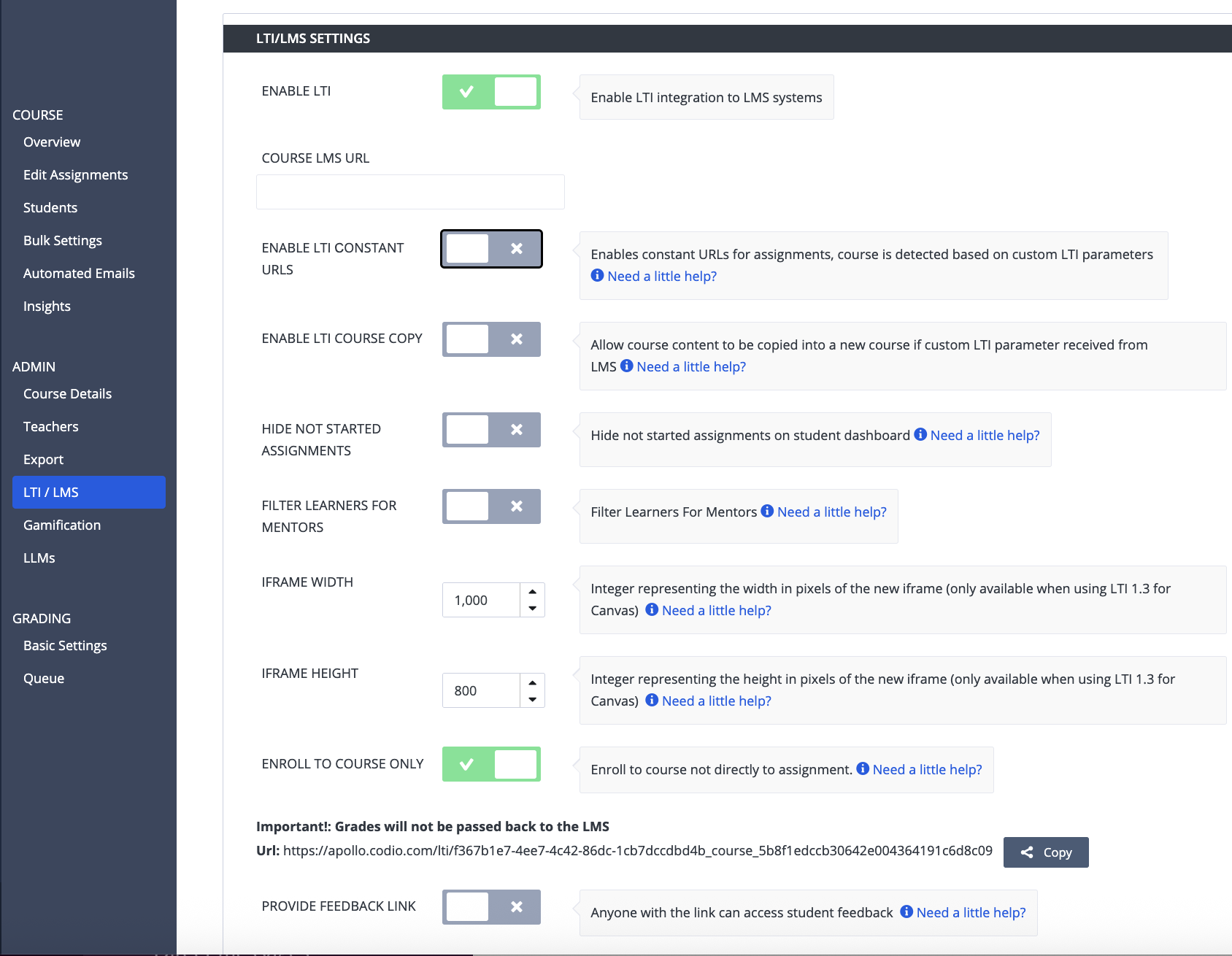Image resolution: width=1232 pixels, height=956 pixels.
Task: Click the iframe width number field
Action: click(x=481, y=600)
